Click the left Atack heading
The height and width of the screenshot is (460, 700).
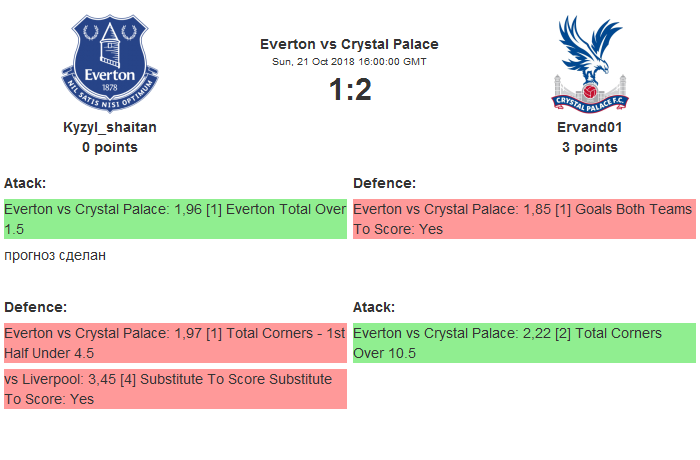coord(25,183)
